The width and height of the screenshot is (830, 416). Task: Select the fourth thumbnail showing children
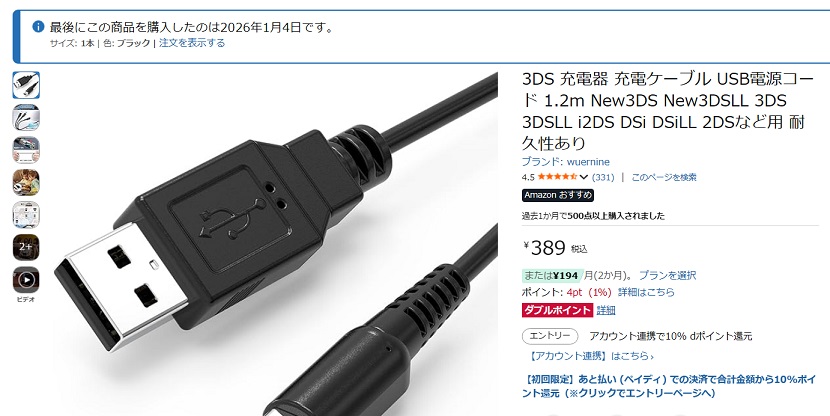[x=26, y=183]
